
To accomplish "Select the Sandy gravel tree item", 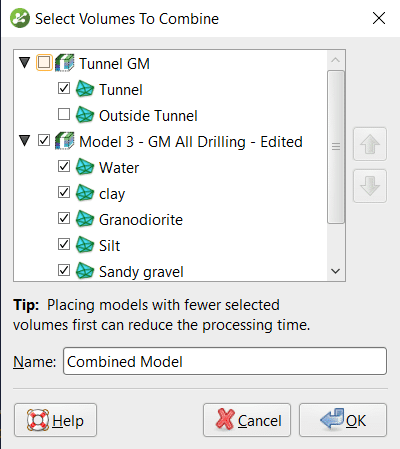I will (141, 272).
